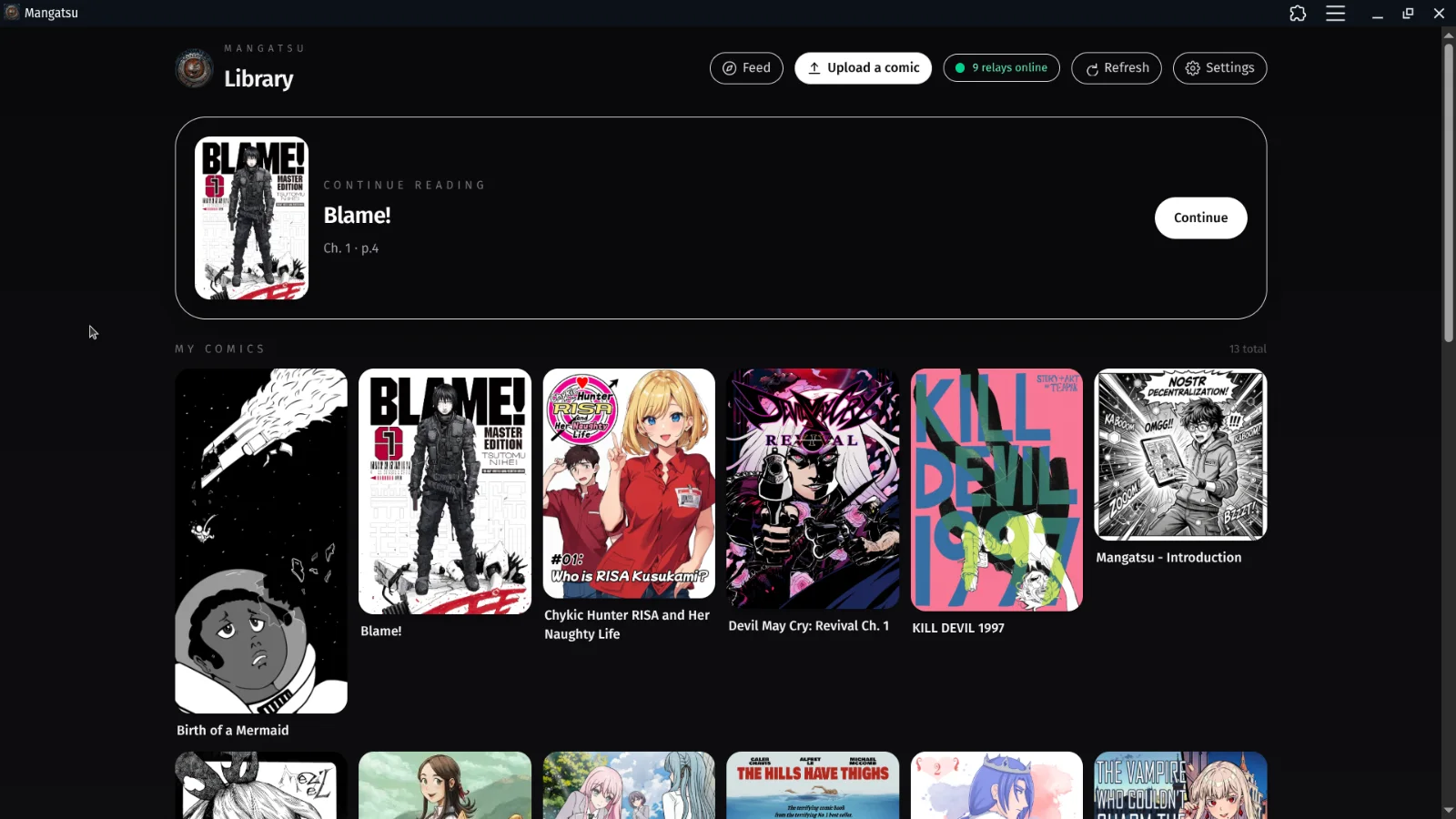Click the 'Birth of a Mermaid' title text

click(x=232, y=731)
